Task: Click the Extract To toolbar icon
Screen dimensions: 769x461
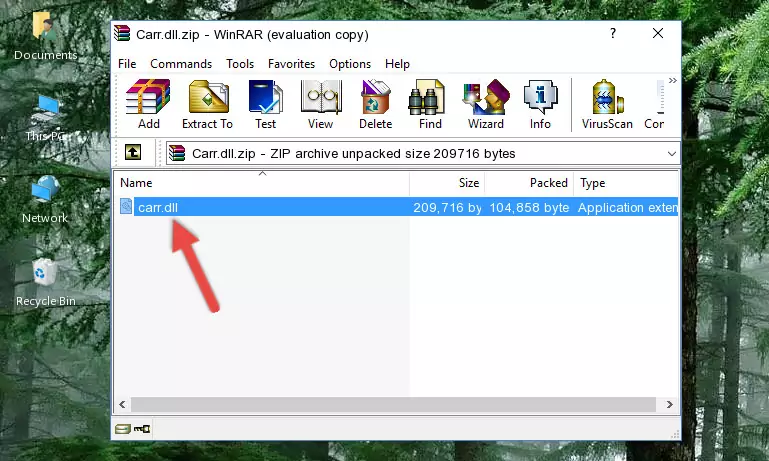Action: [x=207, y=104]
